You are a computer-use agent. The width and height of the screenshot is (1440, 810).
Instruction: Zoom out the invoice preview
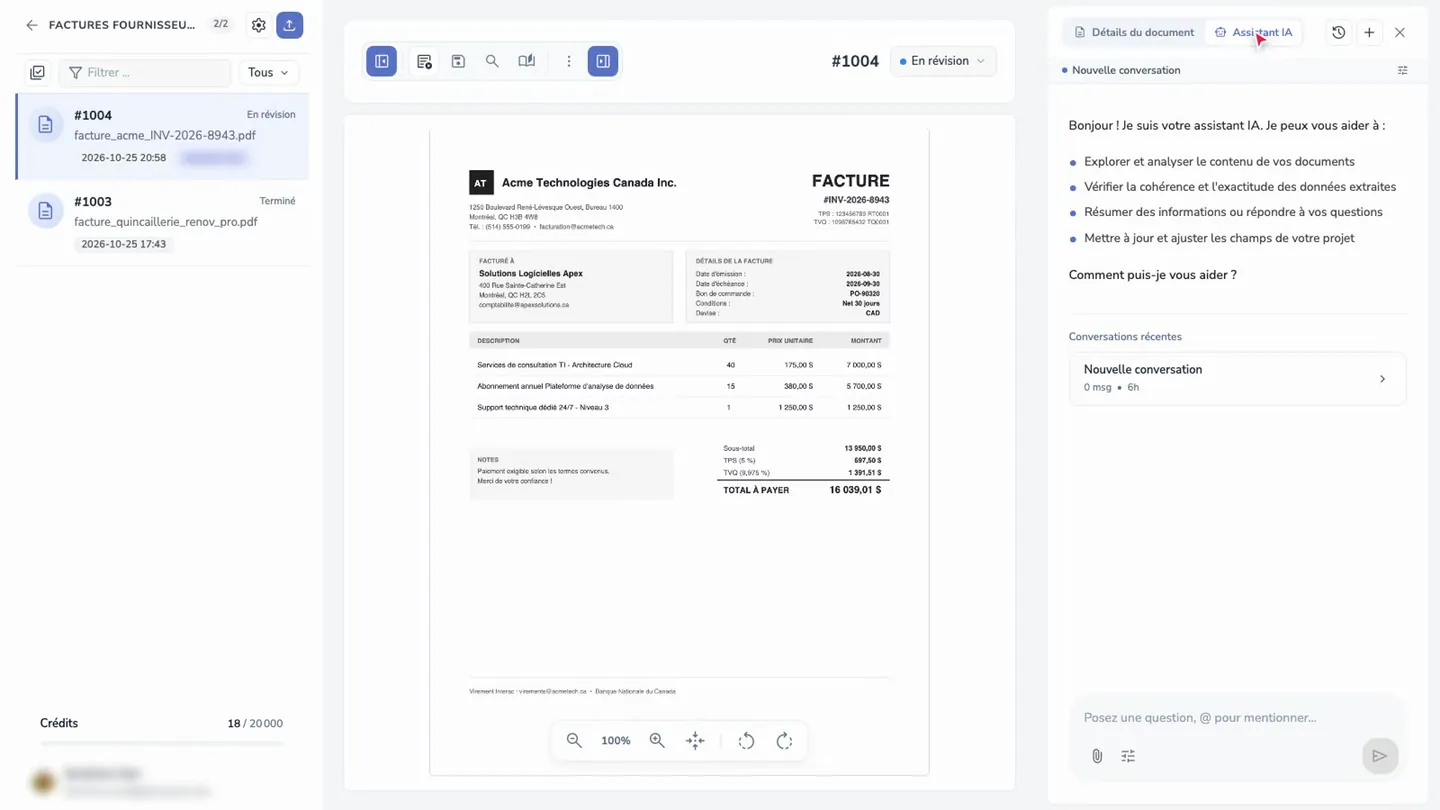click(574, 741)
